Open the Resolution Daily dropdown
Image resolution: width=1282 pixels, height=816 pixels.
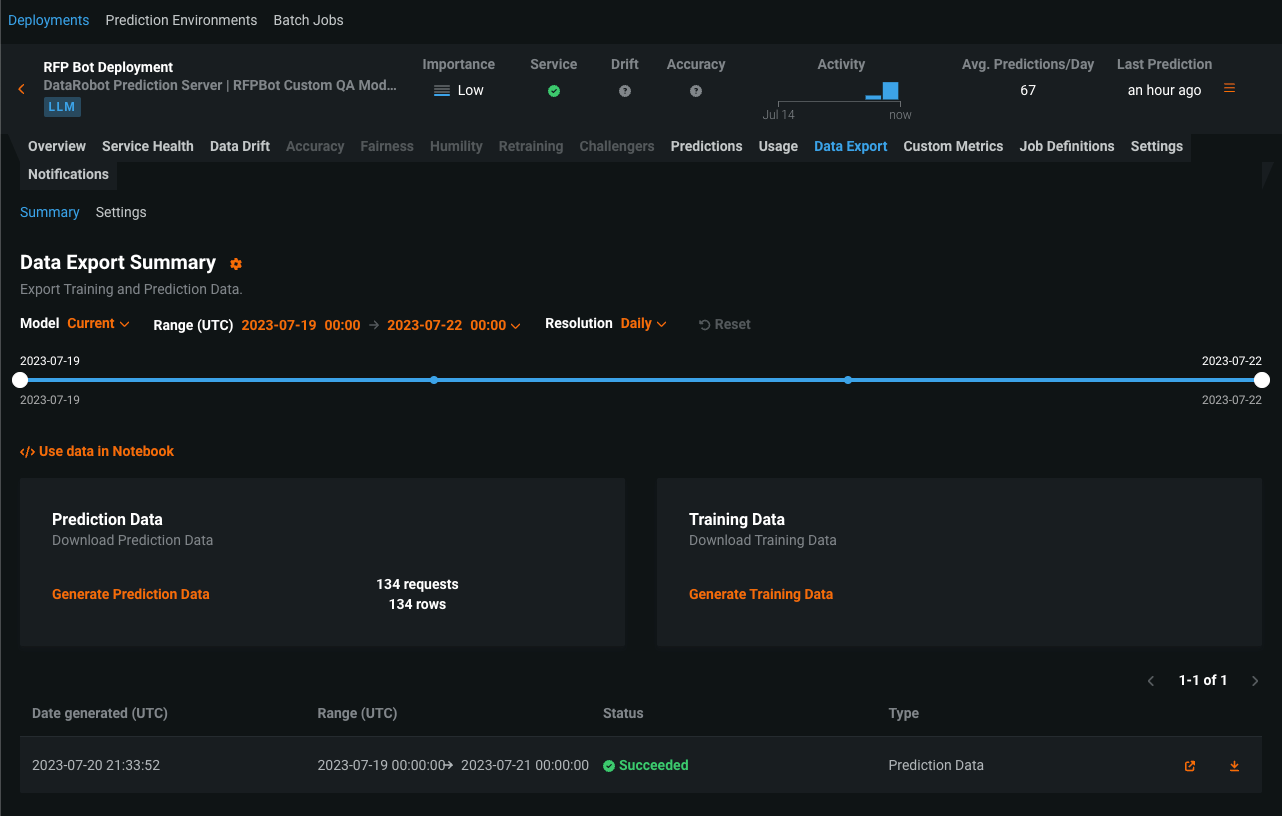pos(643,324)
